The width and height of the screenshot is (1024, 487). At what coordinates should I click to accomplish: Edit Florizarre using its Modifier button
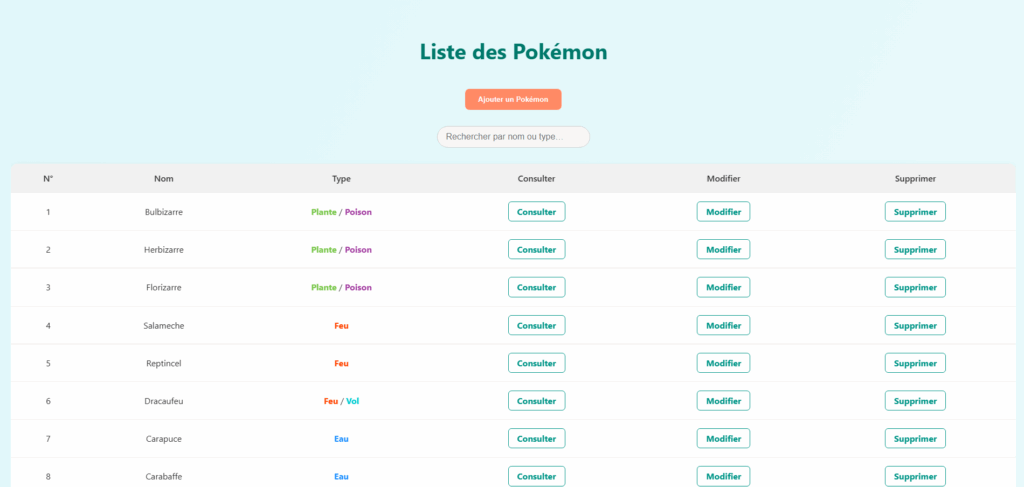tap(723, 287)
